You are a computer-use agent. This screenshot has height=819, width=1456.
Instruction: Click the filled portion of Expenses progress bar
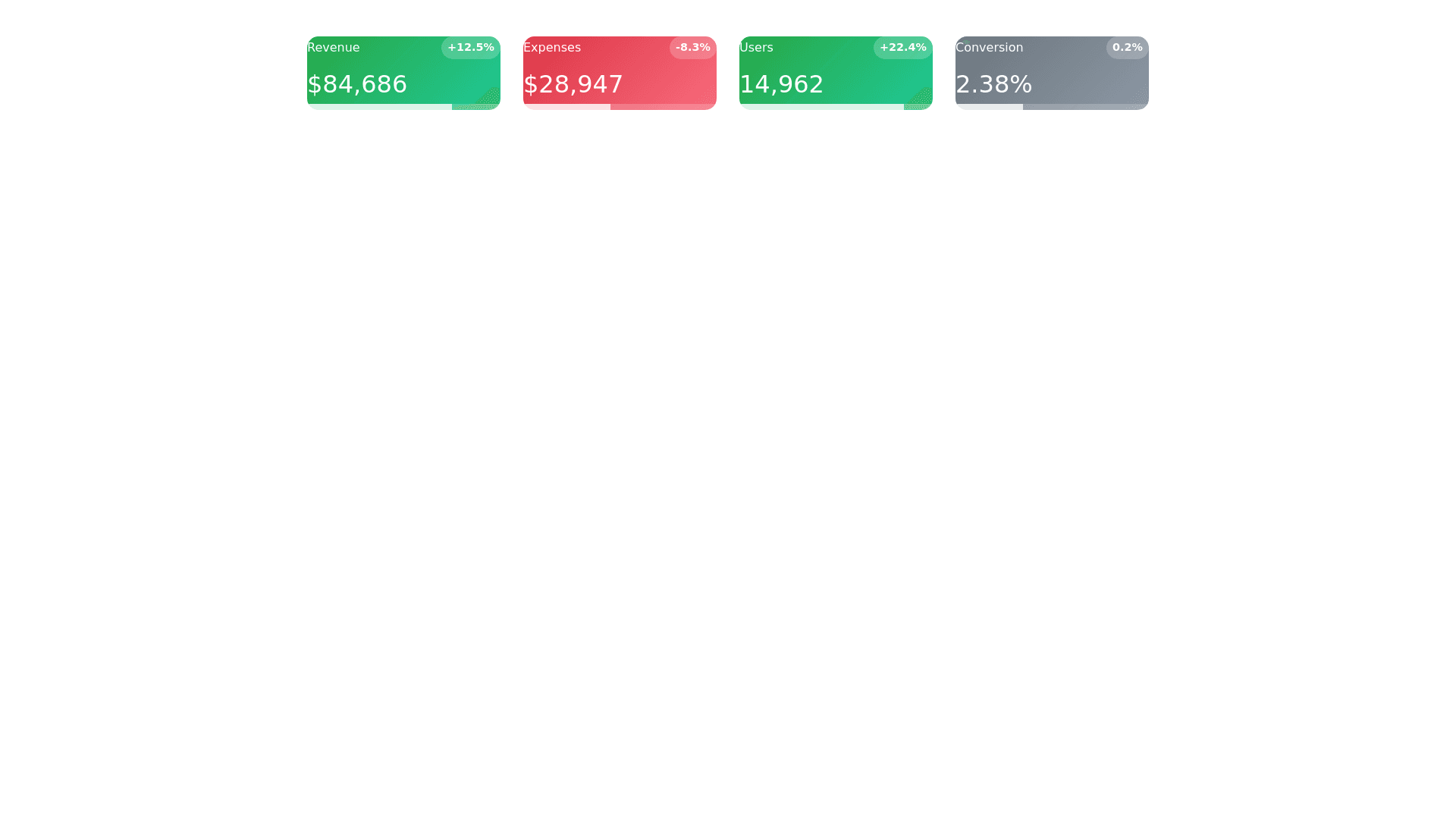click(566, 107)
